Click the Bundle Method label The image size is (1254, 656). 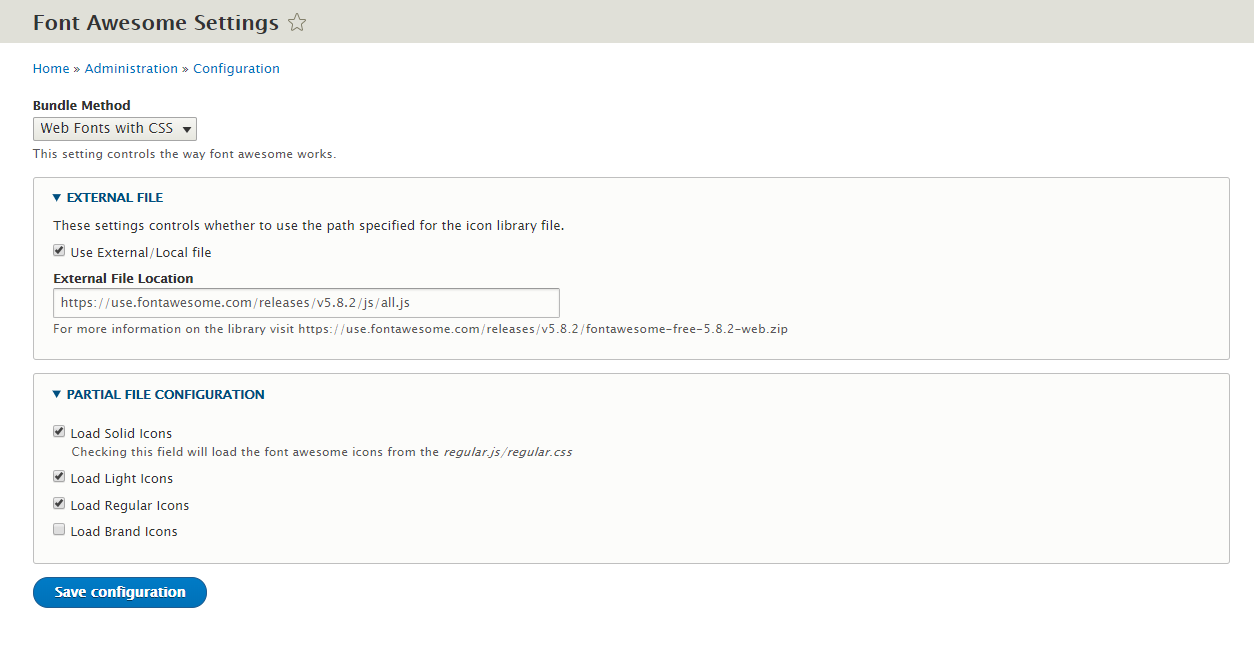pyautogui.click(x=82, y=105)
